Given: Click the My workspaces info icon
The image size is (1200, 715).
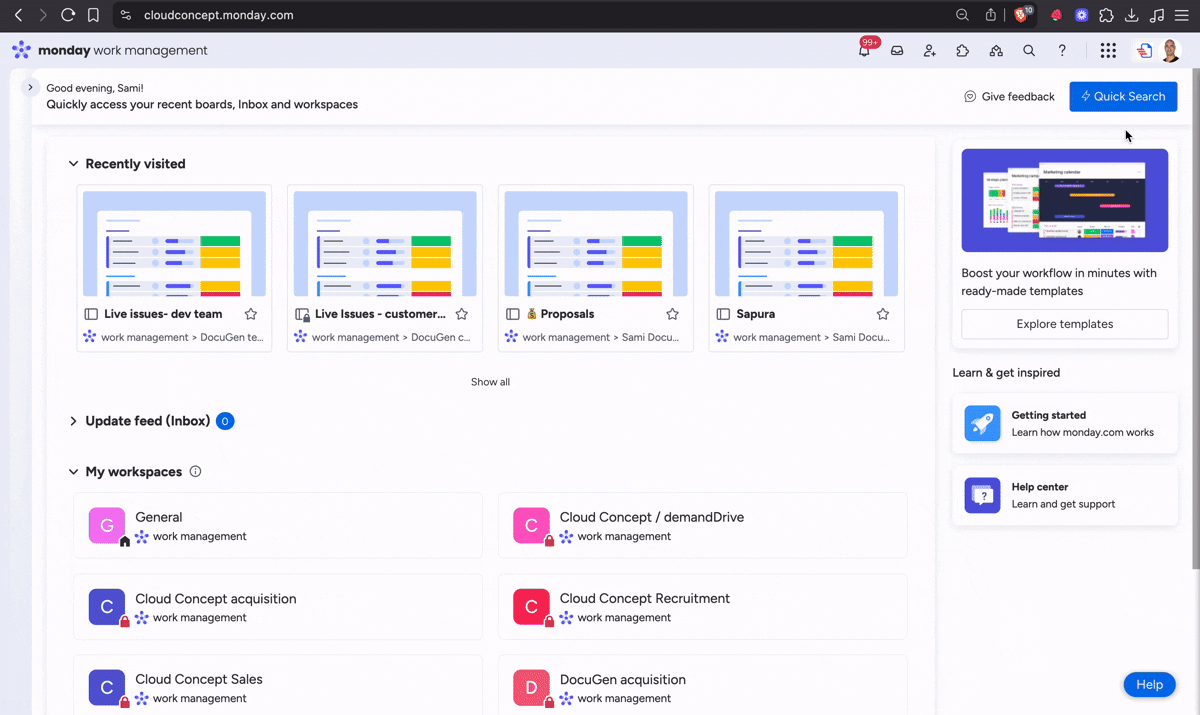Looking at the screenshot, I should (195, 471).
